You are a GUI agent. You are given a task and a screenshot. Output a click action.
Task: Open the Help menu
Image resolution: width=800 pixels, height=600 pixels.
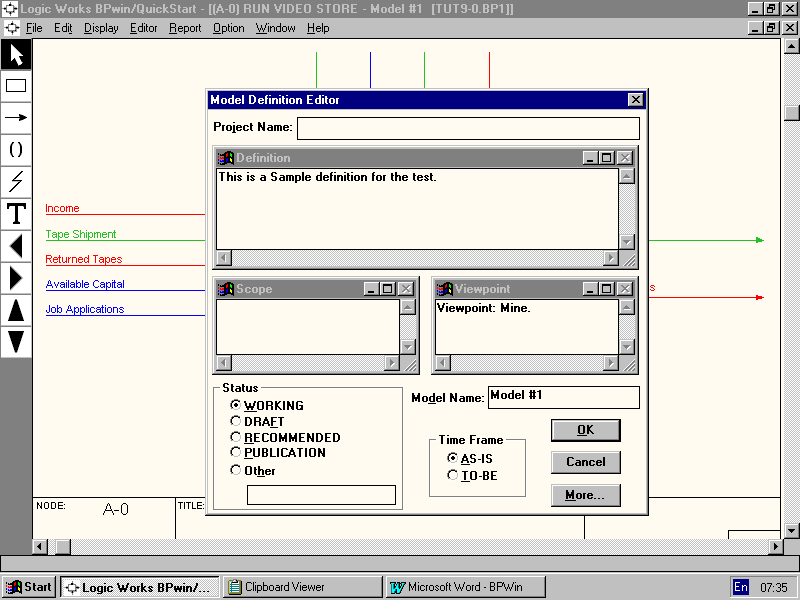(x=318, y=28)
